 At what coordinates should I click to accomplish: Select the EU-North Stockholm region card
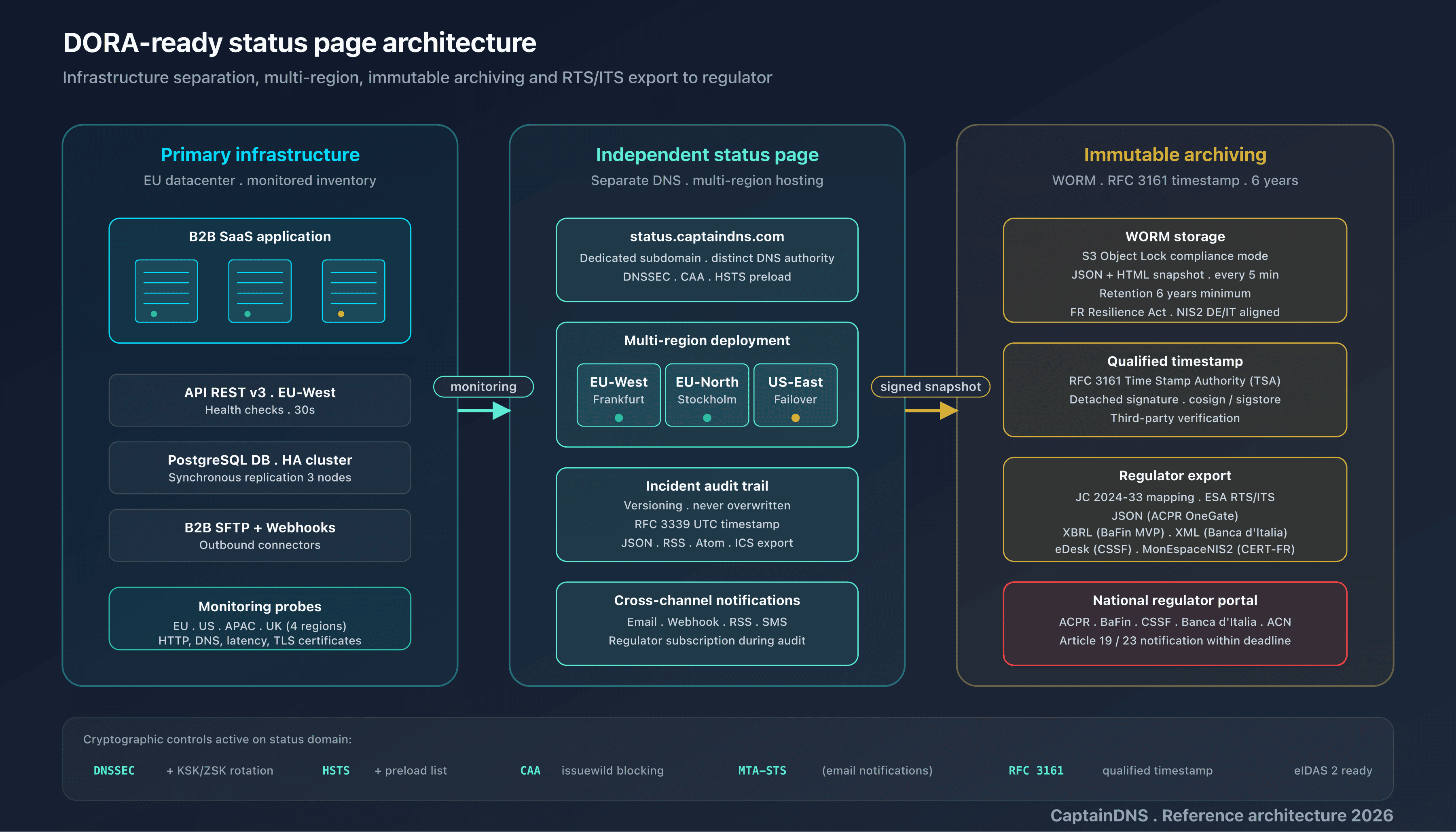(707, 395)
